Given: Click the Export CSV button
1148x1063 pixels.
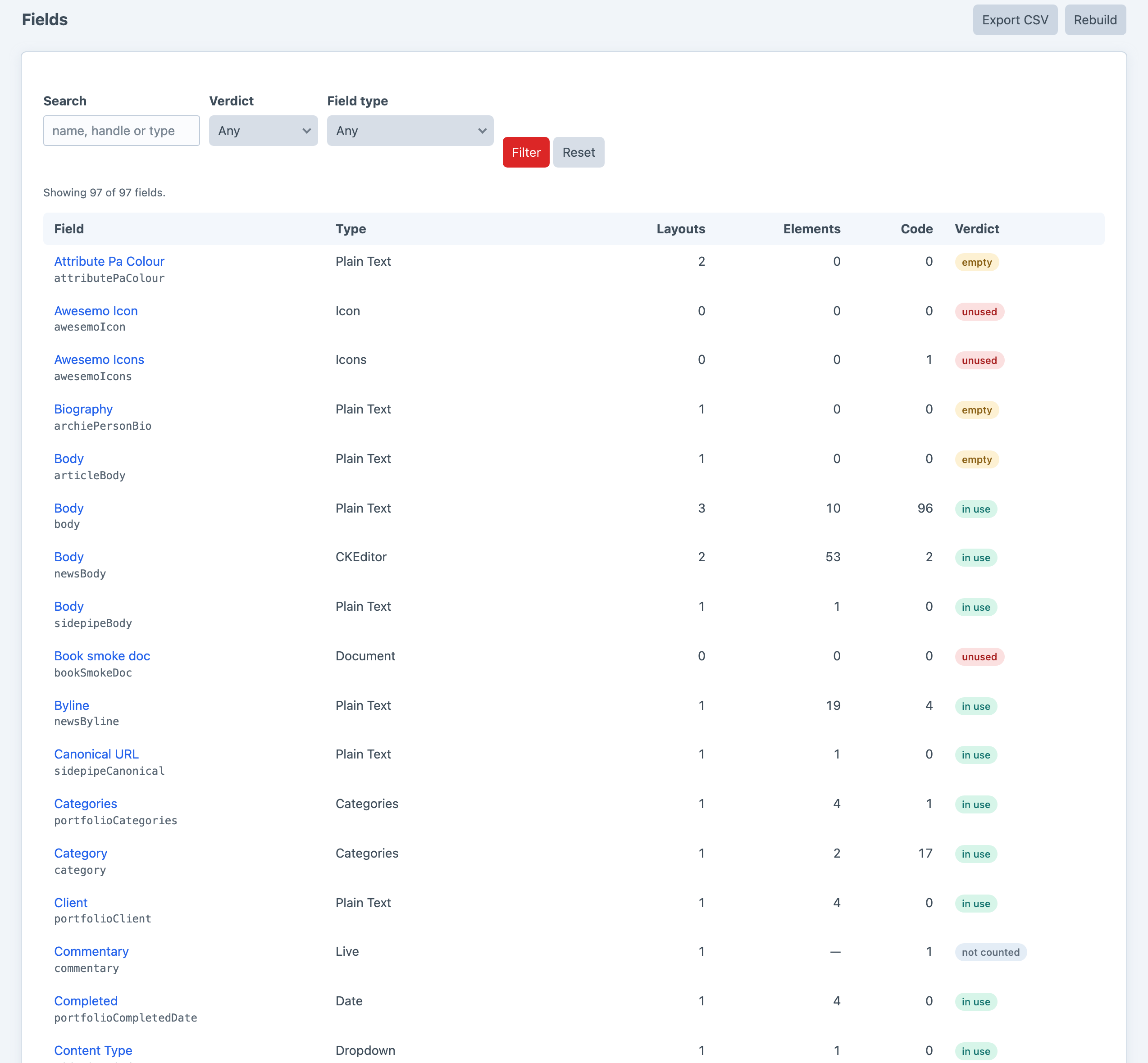Looking at the screenshot, I should (1015, 20).
